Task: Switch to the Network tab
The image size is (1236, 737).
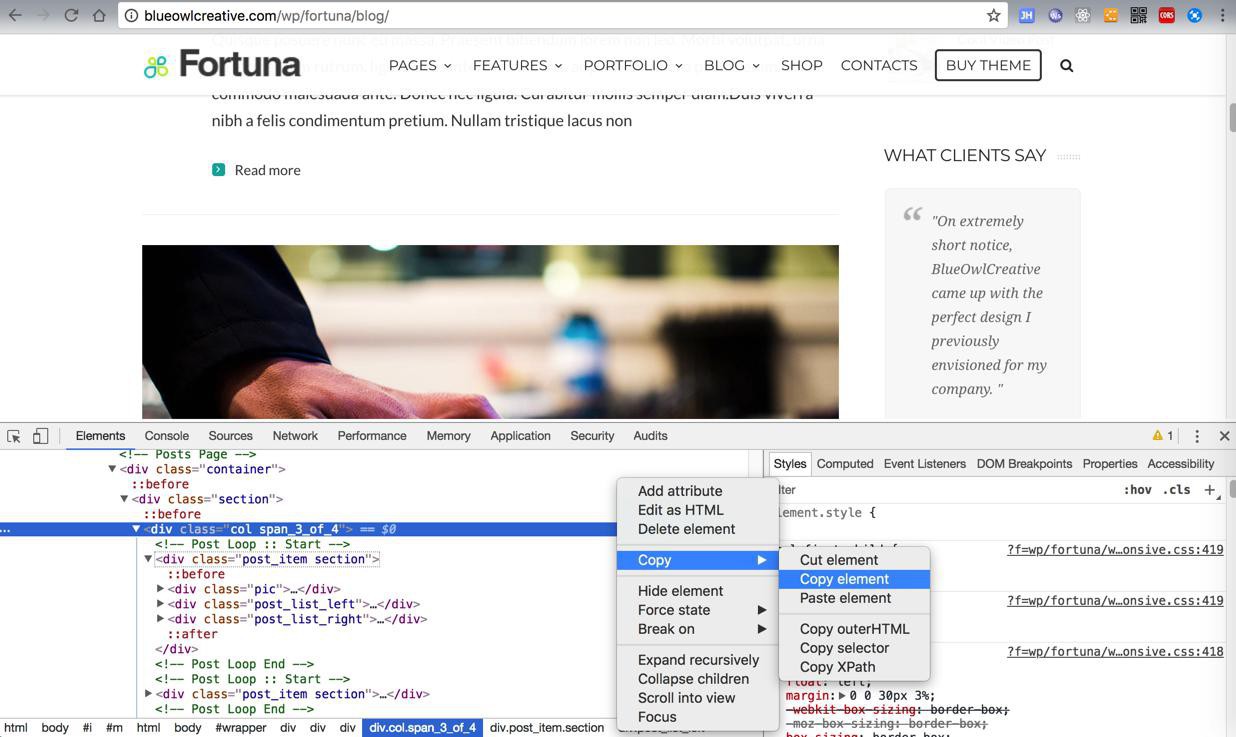Action: (295, 436)
